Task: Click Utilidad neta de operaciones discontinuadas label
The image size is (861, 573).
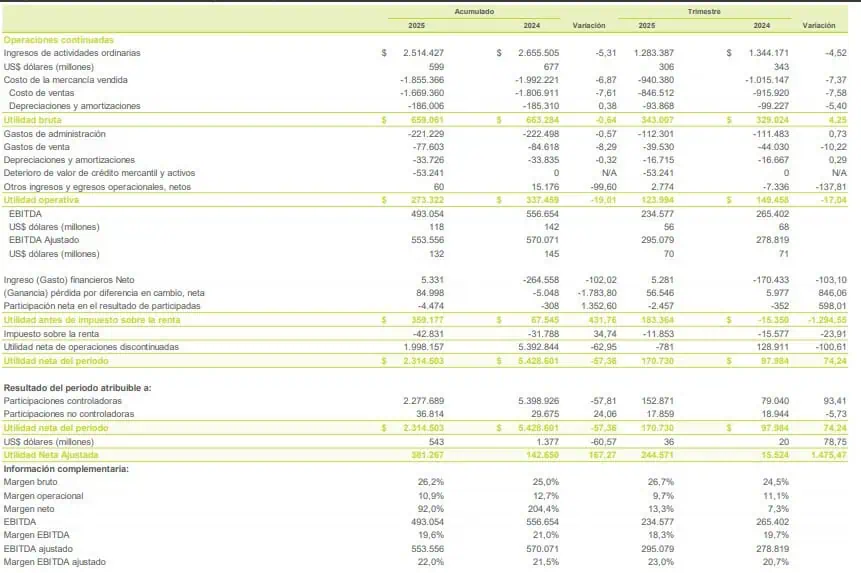Action: 91,347
